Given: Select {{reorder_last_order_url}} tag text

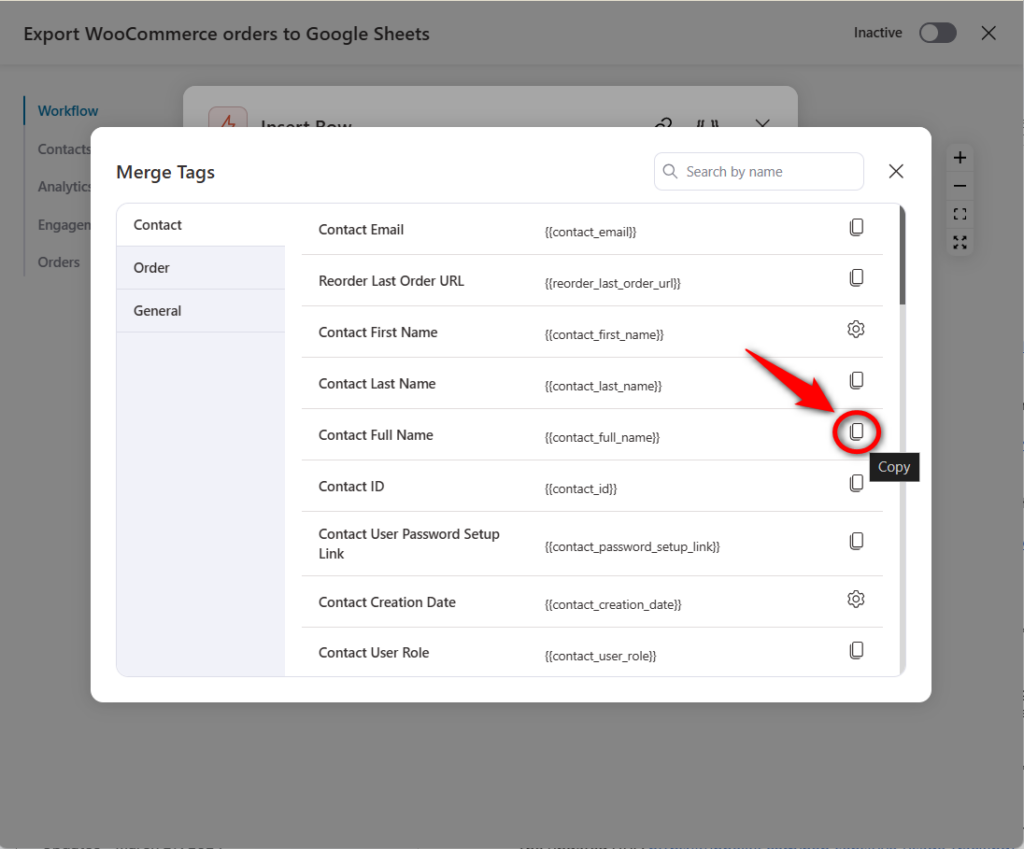Looking at the screenshot, I should [613, 283].
